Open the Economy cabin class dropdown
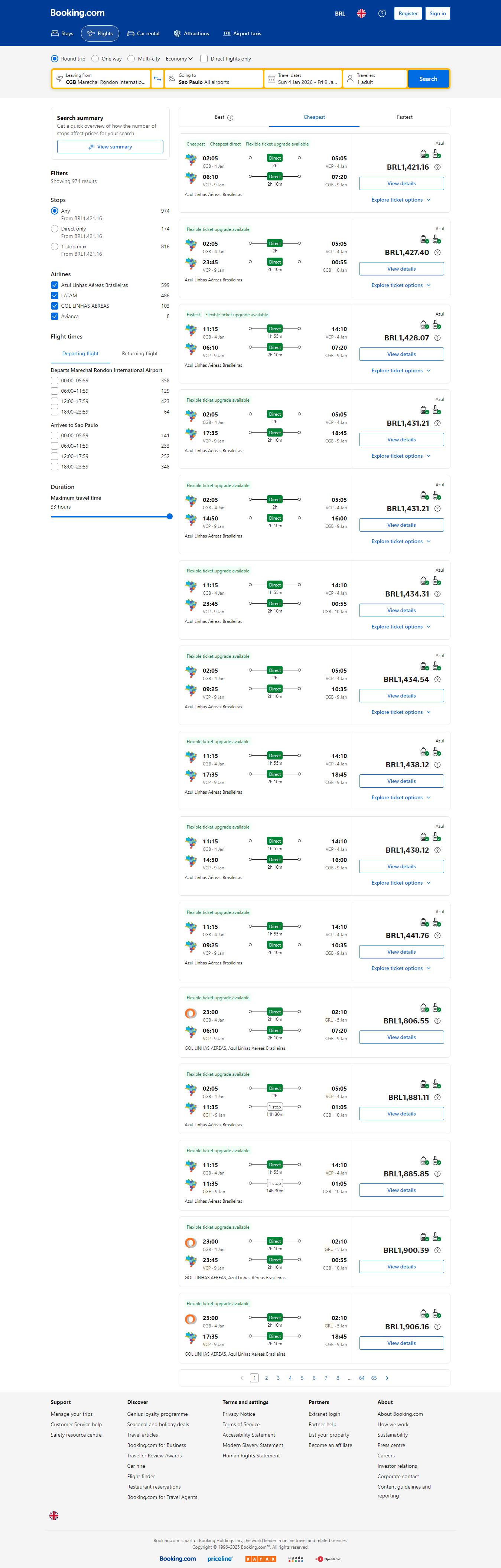This screenshot has width=501, height=1568. 179,59
